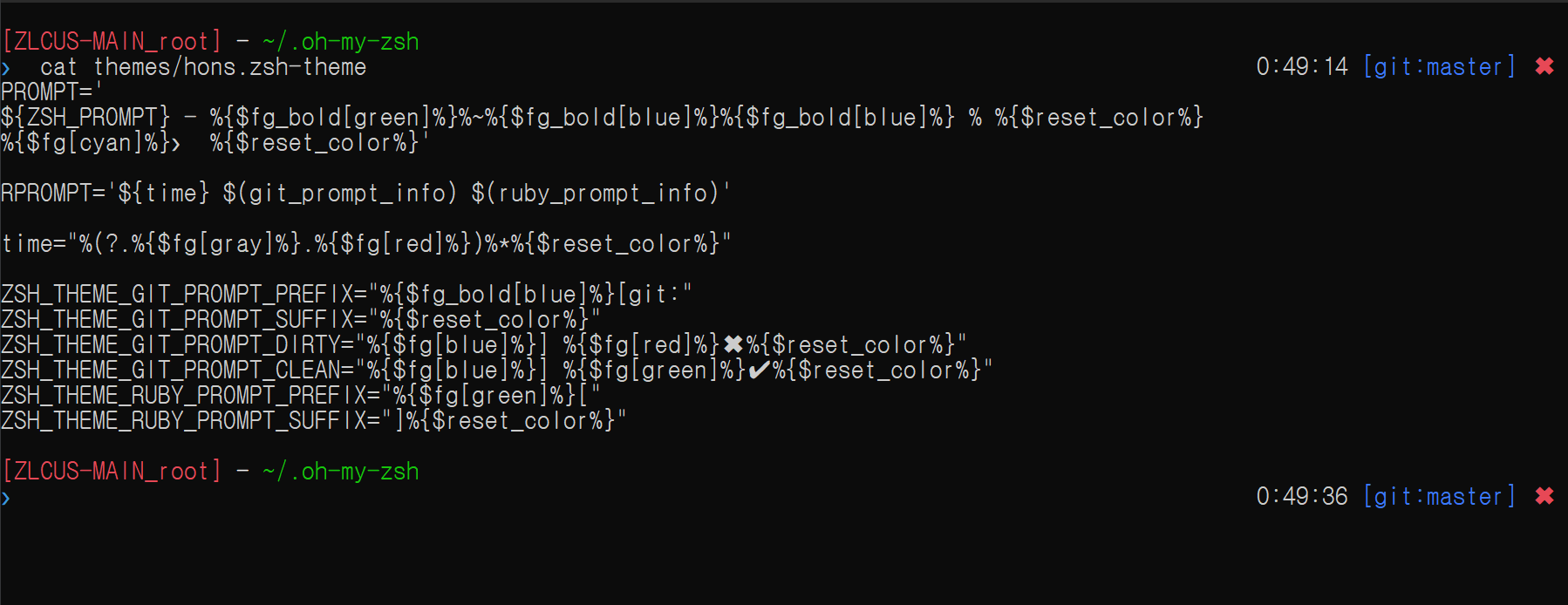
Task: Click the top green ~/.oh-my-zsh path
Action: pos(341,42)
